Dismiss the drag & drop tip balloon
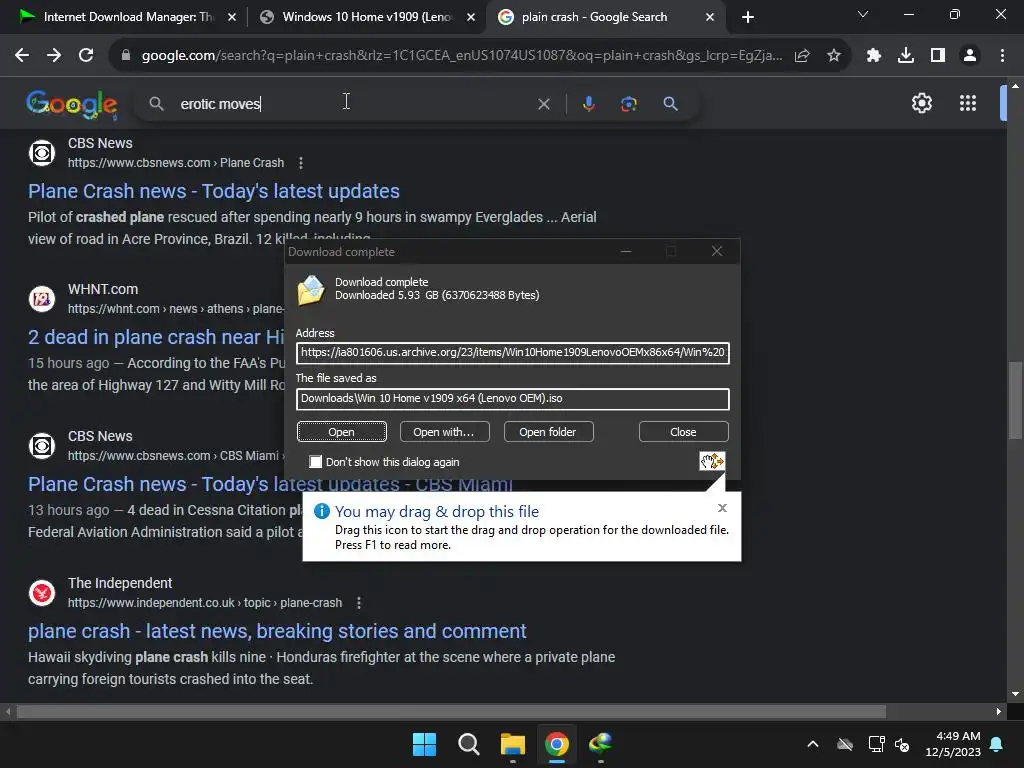 722,508
